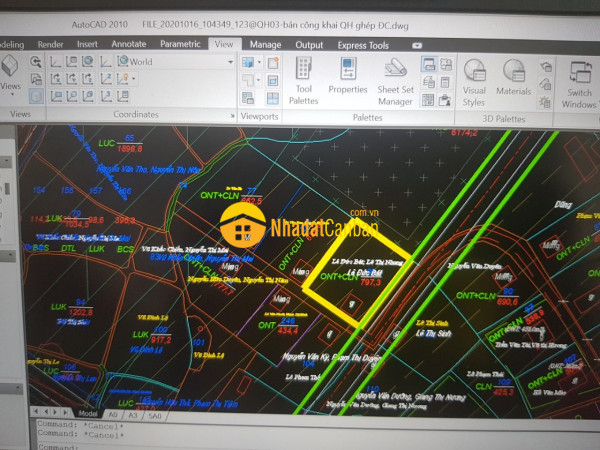Select the Annotate ribbon tab
This screenshot has width=600, height=450.
(128, 44)
